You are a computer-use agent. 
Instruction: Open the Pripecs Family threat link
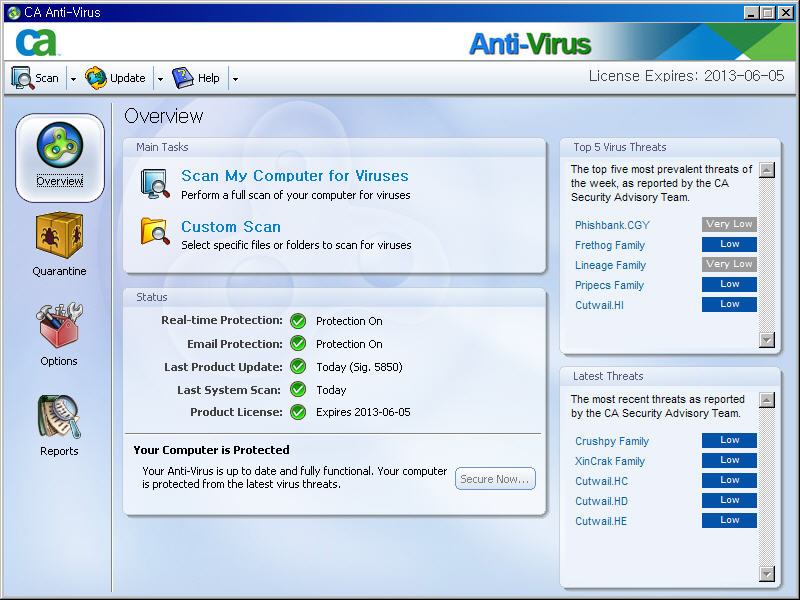(x=609, y=285)
